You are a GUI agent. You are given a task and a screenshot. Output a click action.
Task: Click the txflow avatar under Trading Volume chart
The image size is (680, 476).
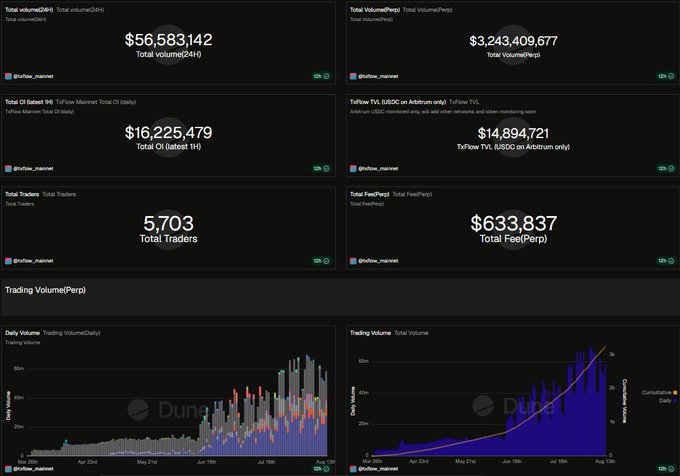pyautogui.click(x=353, y=469)
